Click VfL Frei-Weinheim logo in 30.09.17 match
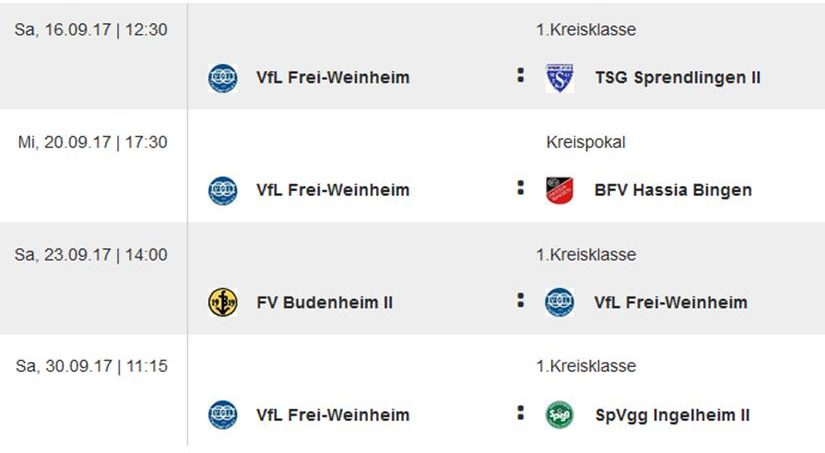This screenshot has width=825, height=453. (223, 415)
